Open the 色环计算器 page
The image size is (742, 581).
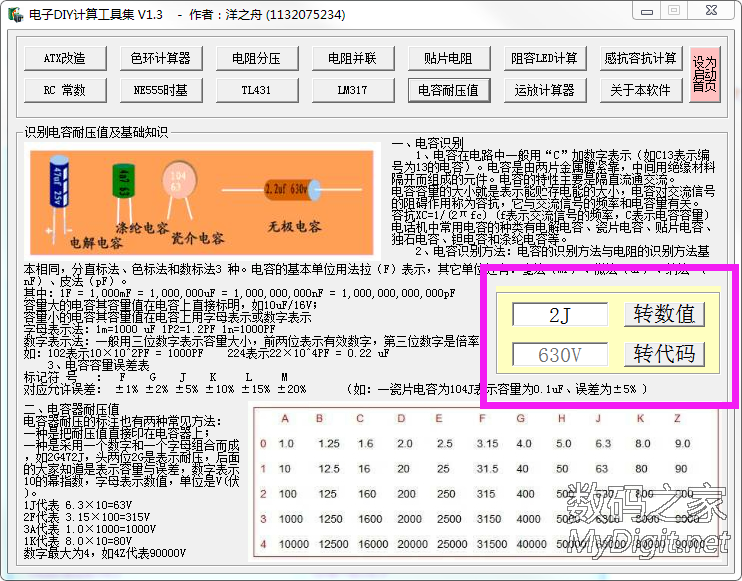click(x=161, y=58)
